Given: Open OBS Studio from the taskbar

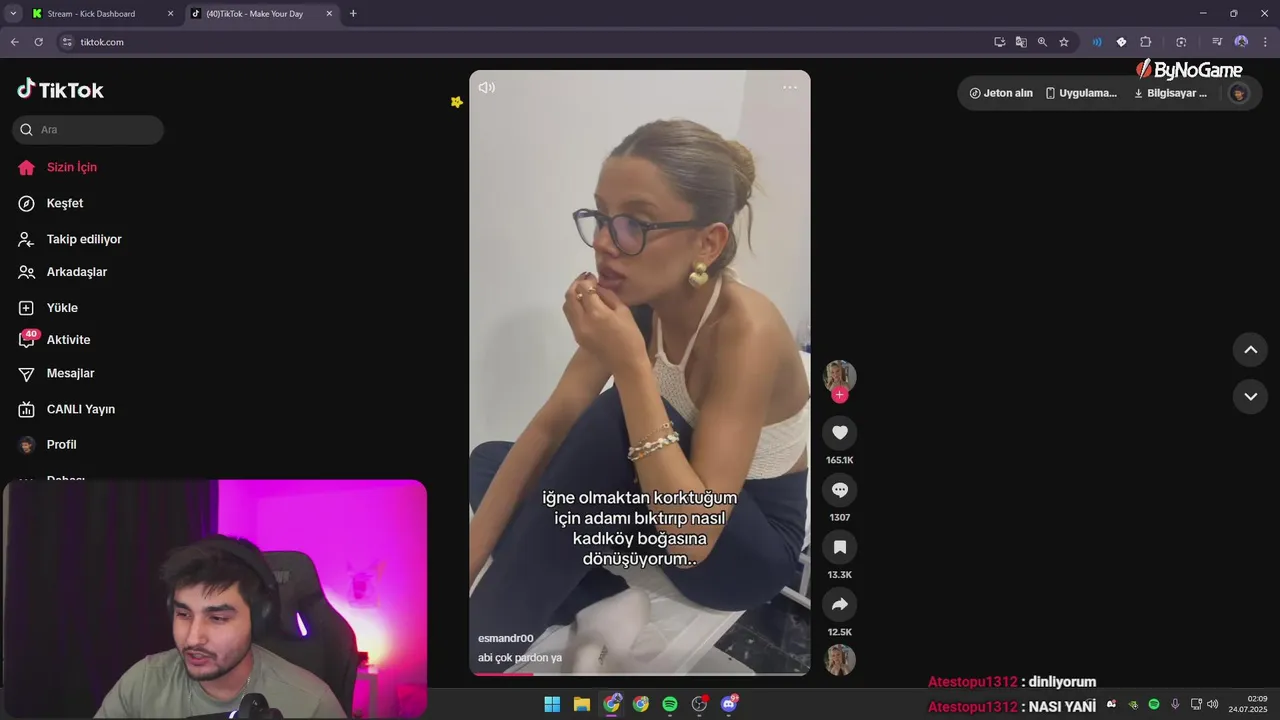Looking at the screenshot, I should pyautogui.click(x=699, y=704).
